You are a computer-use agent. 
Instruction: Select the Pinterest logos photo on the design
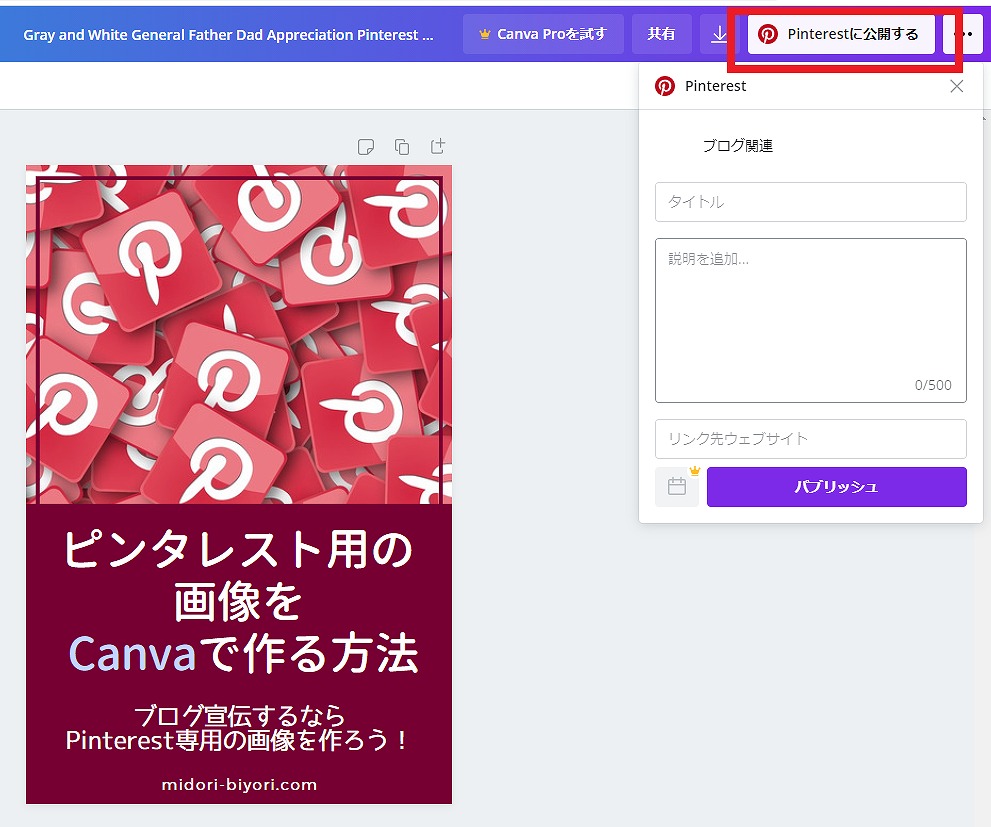(x=239, y=334)
